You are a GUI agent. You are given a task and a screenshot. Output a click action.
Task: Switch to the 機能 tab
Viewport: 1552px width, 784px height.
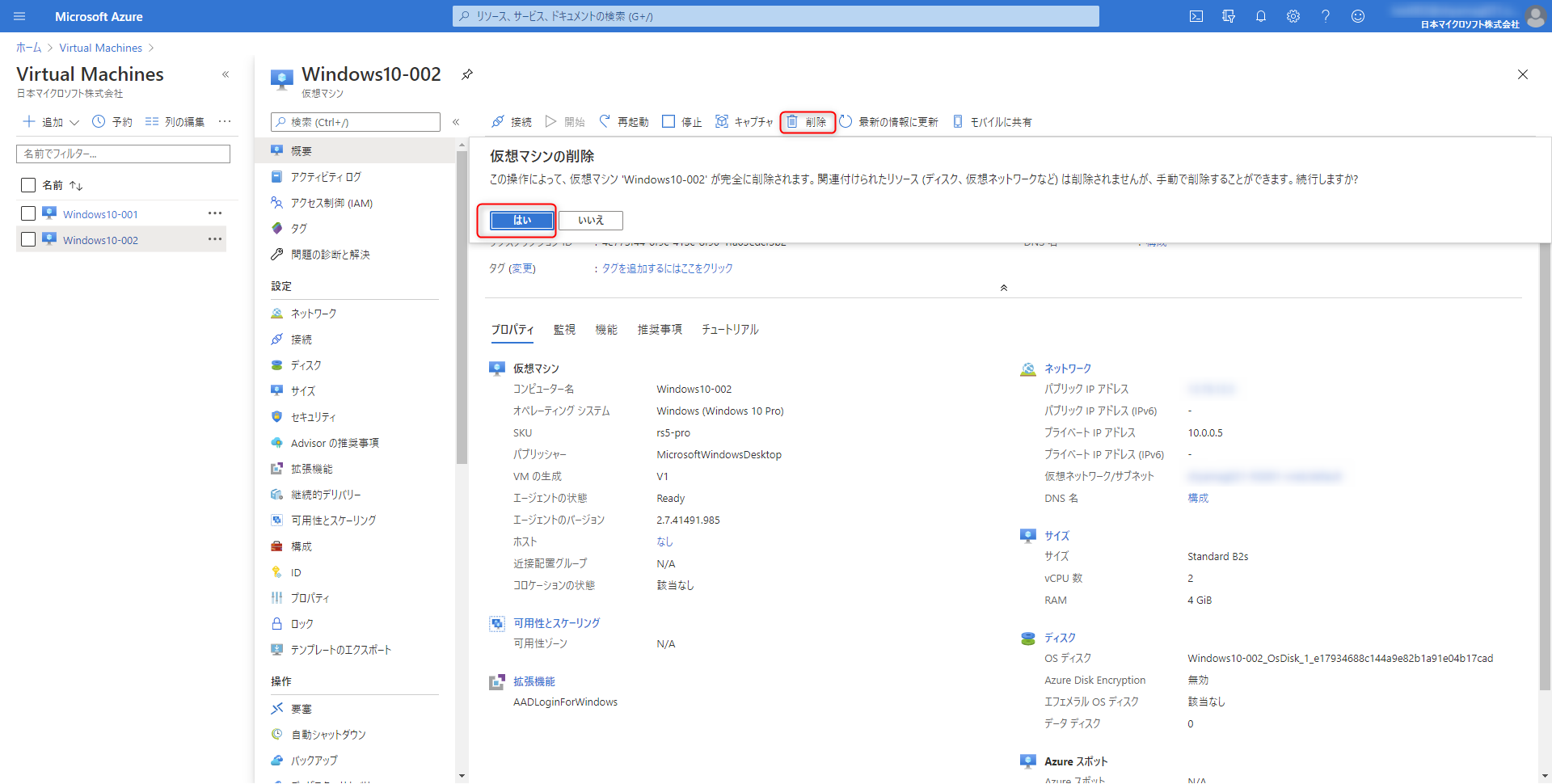606,330
